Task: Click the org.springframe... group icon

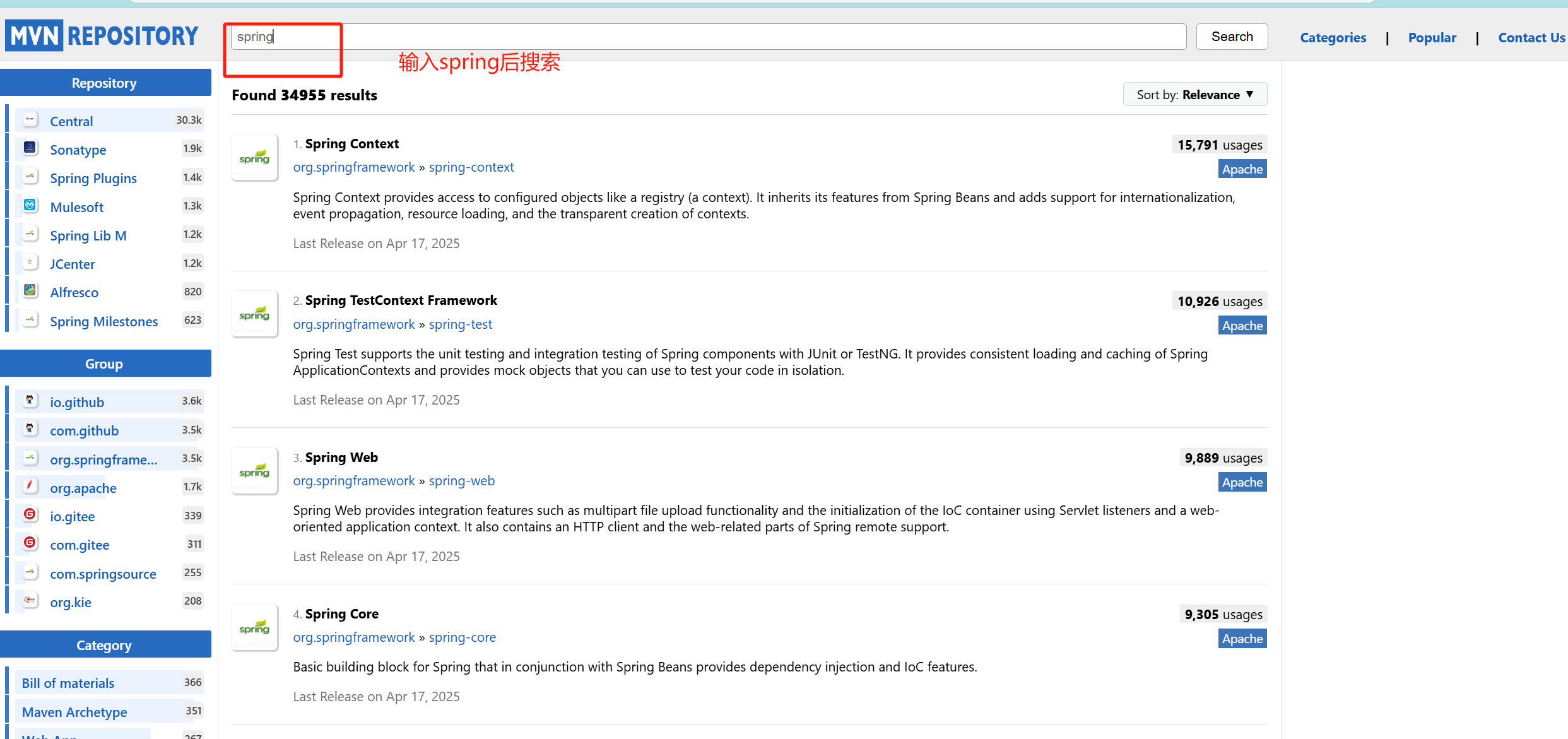Action: pos(30,458)
